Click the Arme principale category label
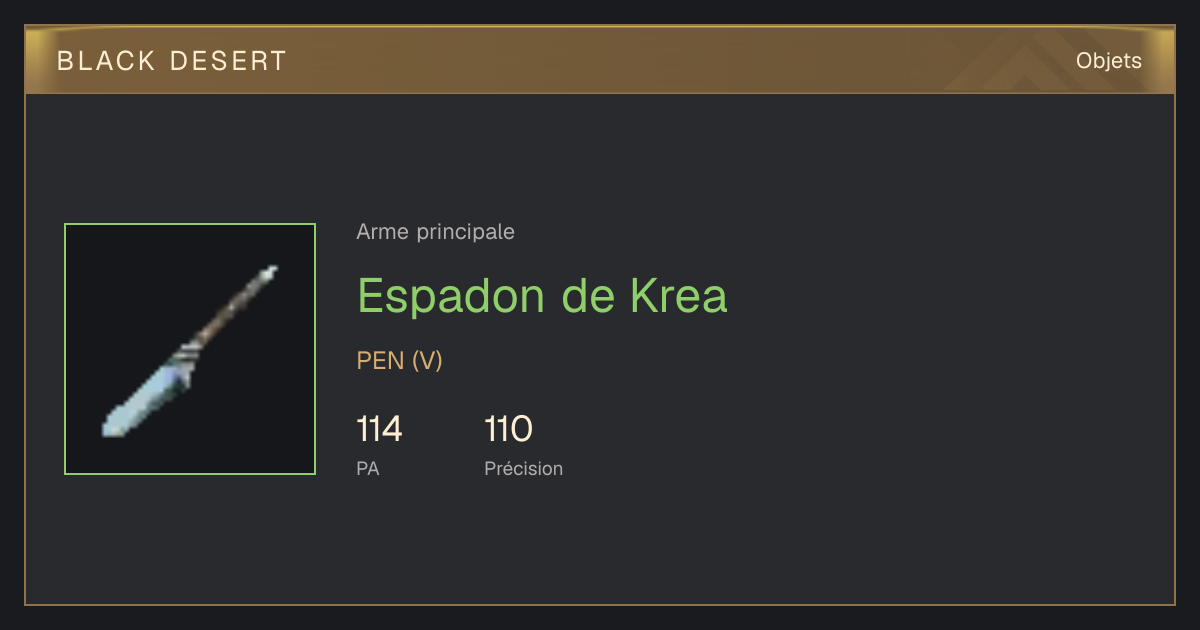This screenshot has height=630, width=1200. [x=435, y=232]
